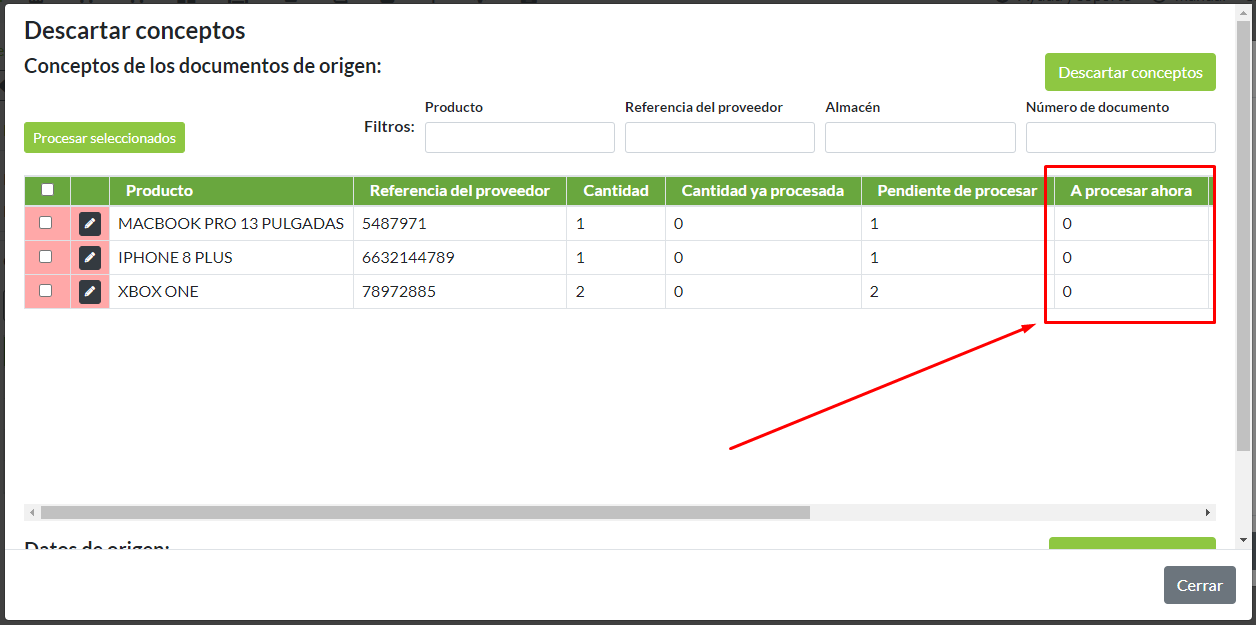Edit the MACBOOK PRO 13 PULGADAS row

(x=90, y=224)
